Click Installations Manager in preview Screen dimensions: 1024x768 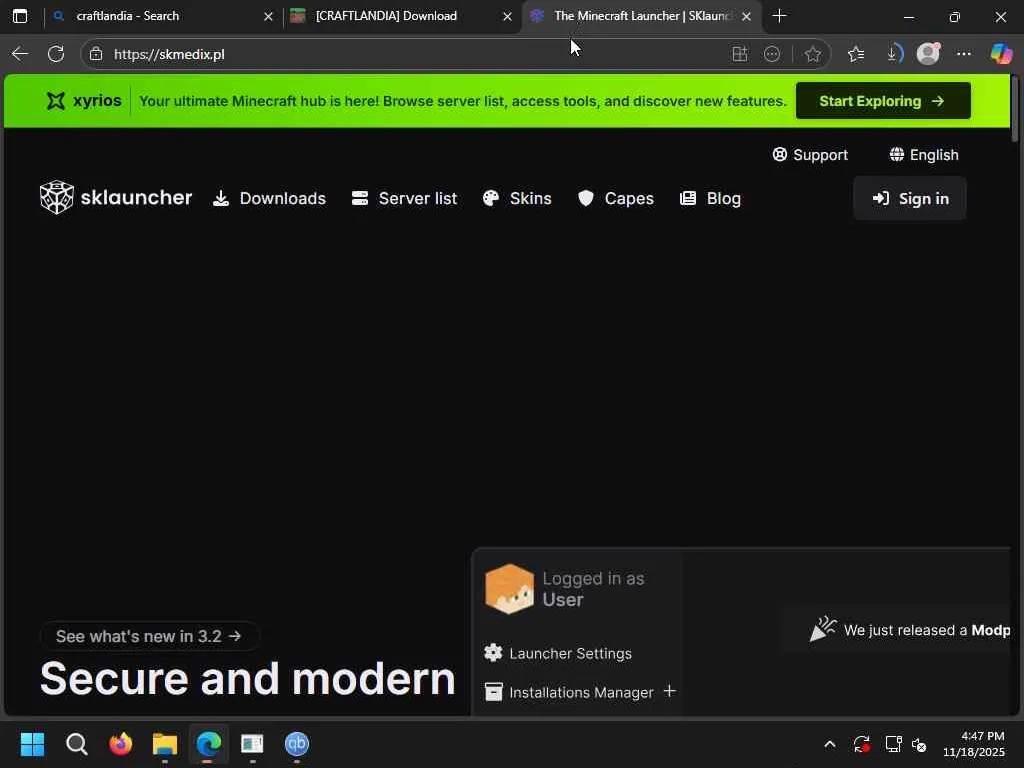[569, 692]
